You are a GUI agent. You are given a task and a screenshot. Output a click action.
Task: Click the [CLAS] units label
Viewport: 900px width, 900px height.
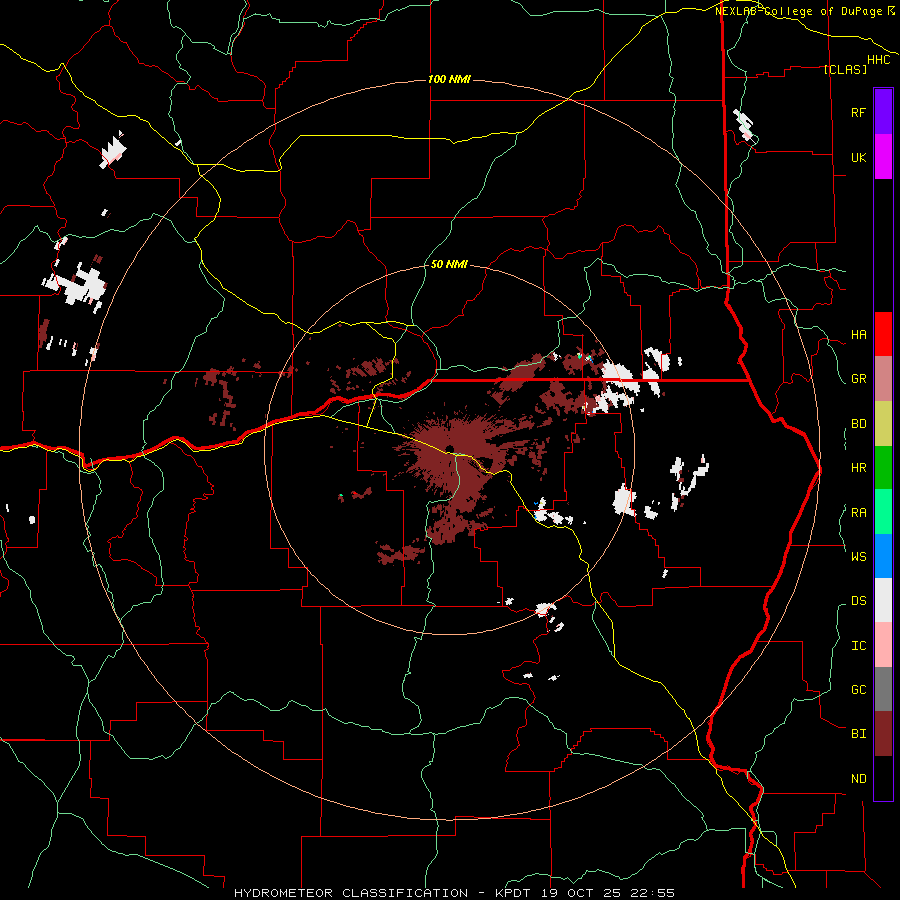click(x=845, y=69)
